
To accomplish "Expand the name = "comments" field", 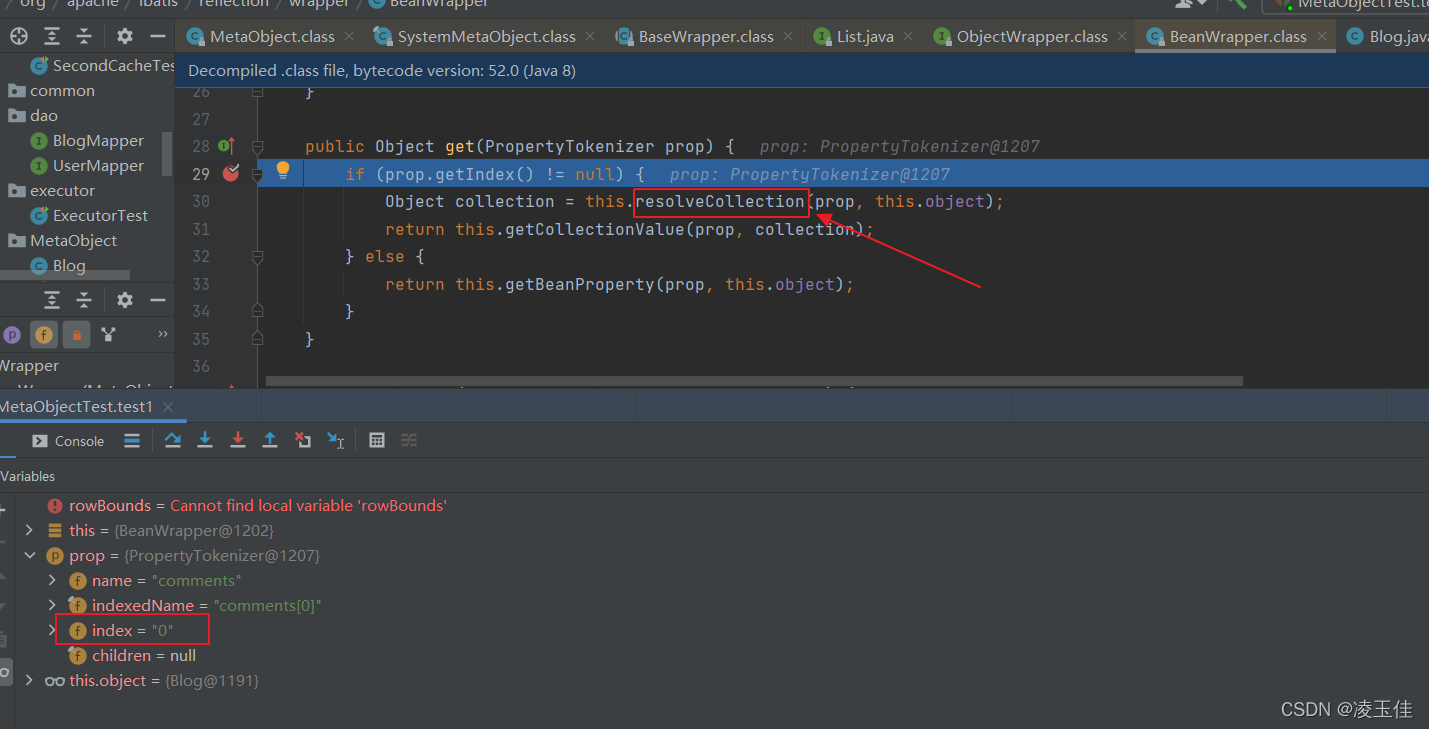I will pos(52,580).
